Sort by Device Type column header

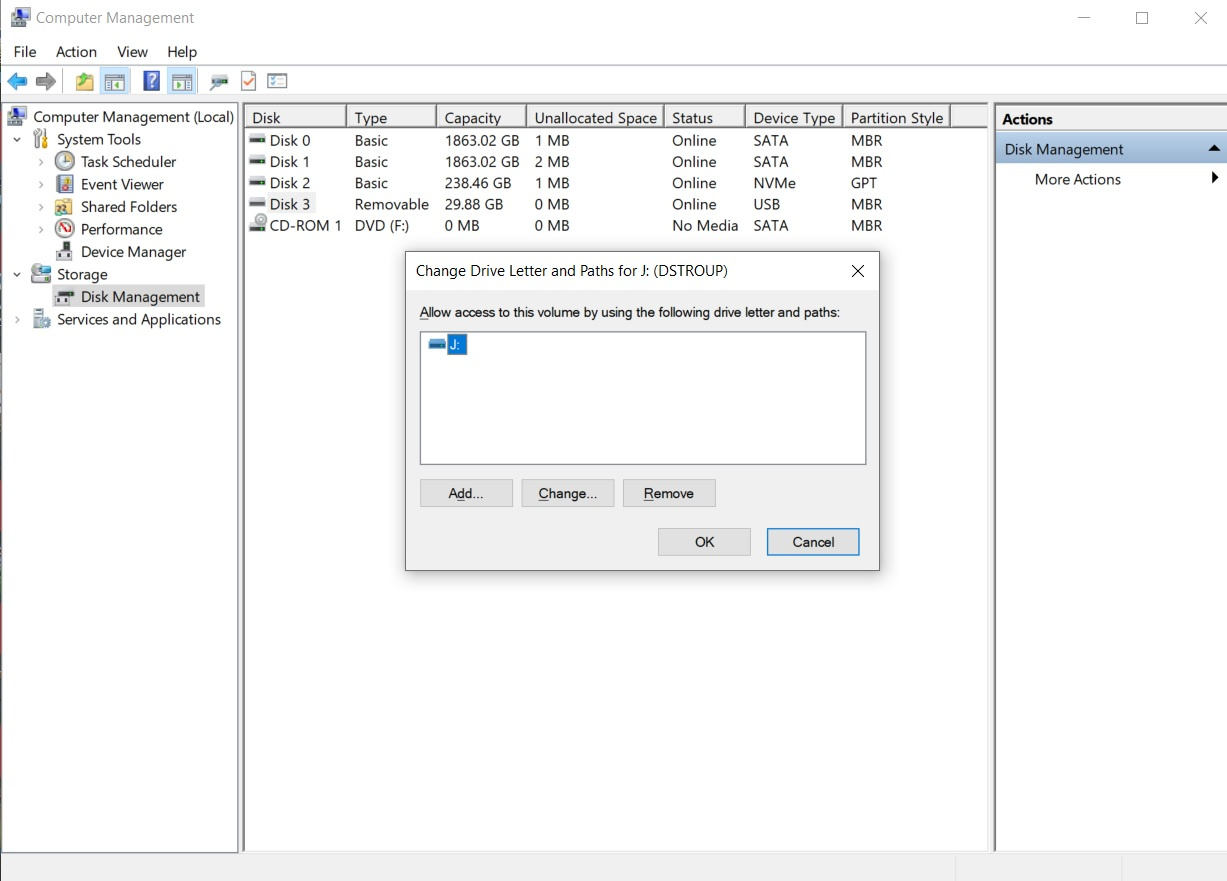pyautogui.click(x=794, y=117)
